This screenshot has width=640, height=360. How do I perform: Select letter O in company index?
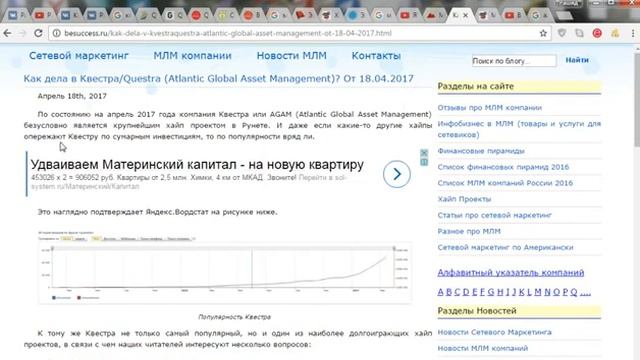556,292
